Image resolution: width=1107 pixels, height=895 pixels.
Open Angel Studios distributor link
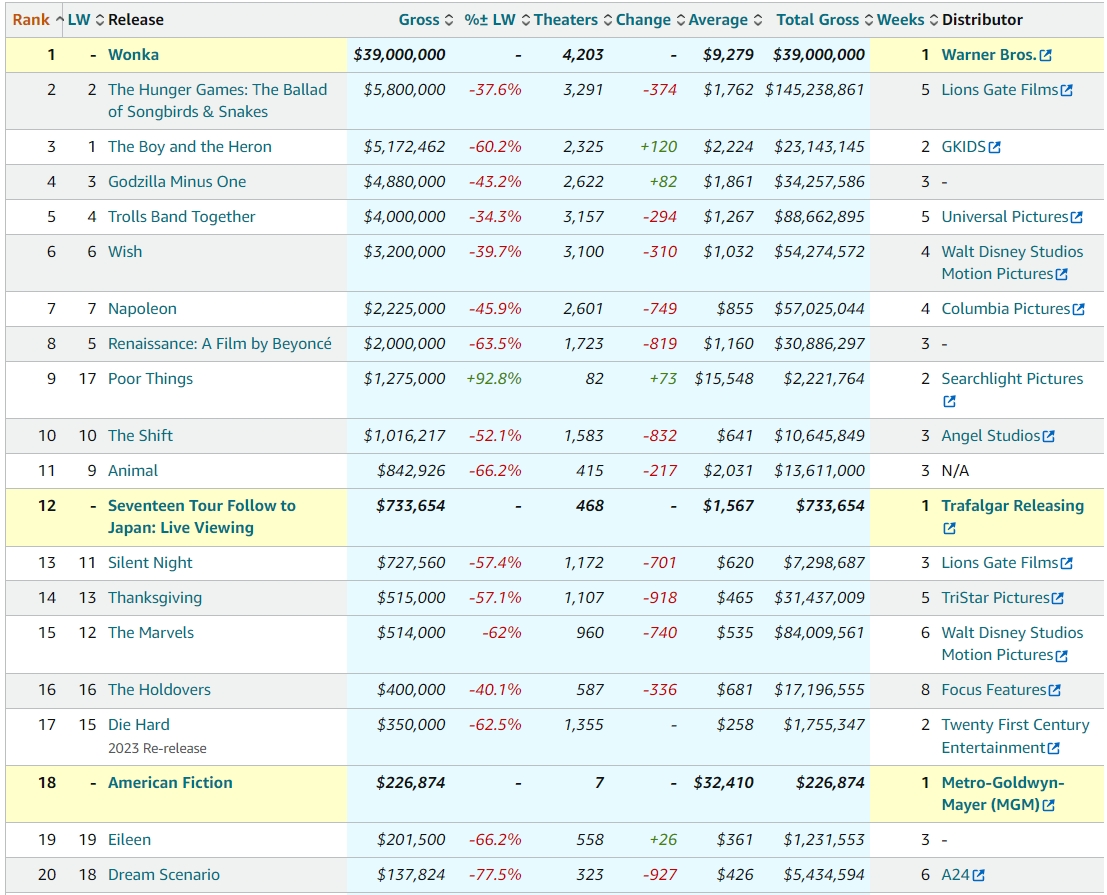[991, 436]
